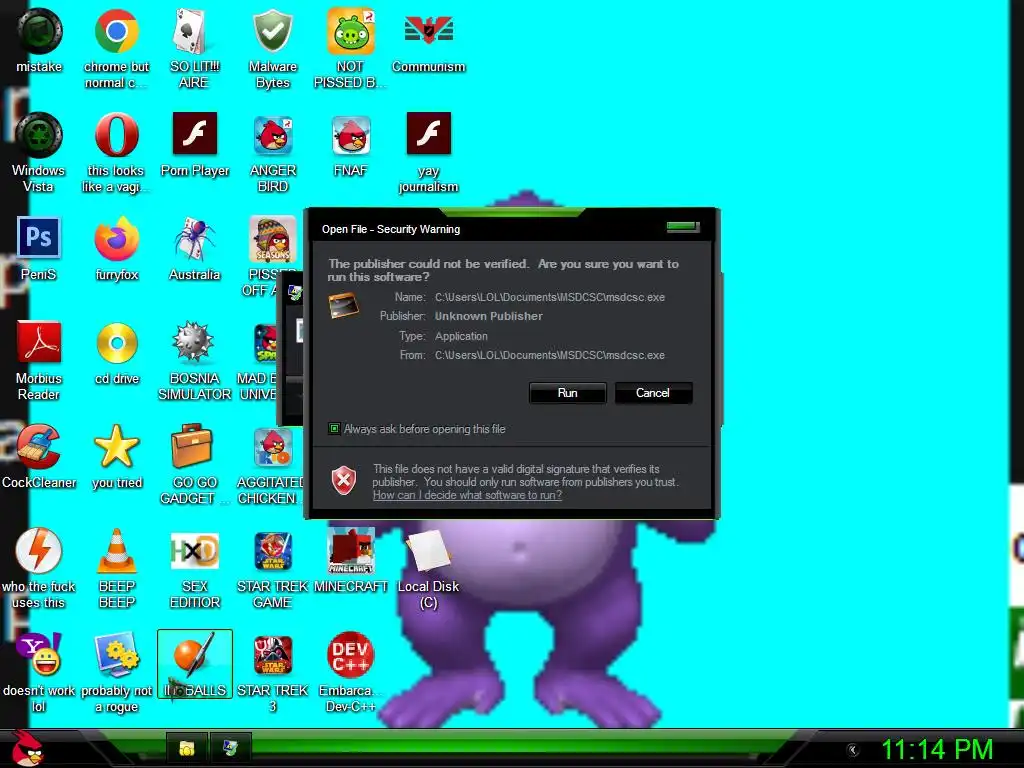Click the 11:14 PM taskbar clock
The image size is (1024, 768).
tap(936, 750)
